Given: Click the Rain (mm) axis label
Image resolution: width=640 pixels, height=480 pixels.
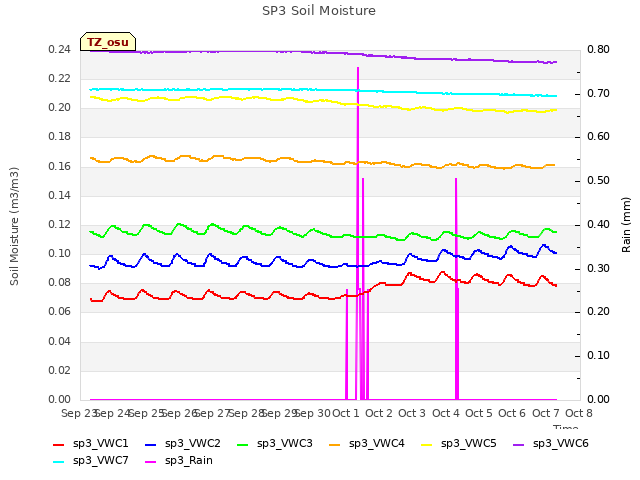Looking at the screenshot, I should pos(626,225).
